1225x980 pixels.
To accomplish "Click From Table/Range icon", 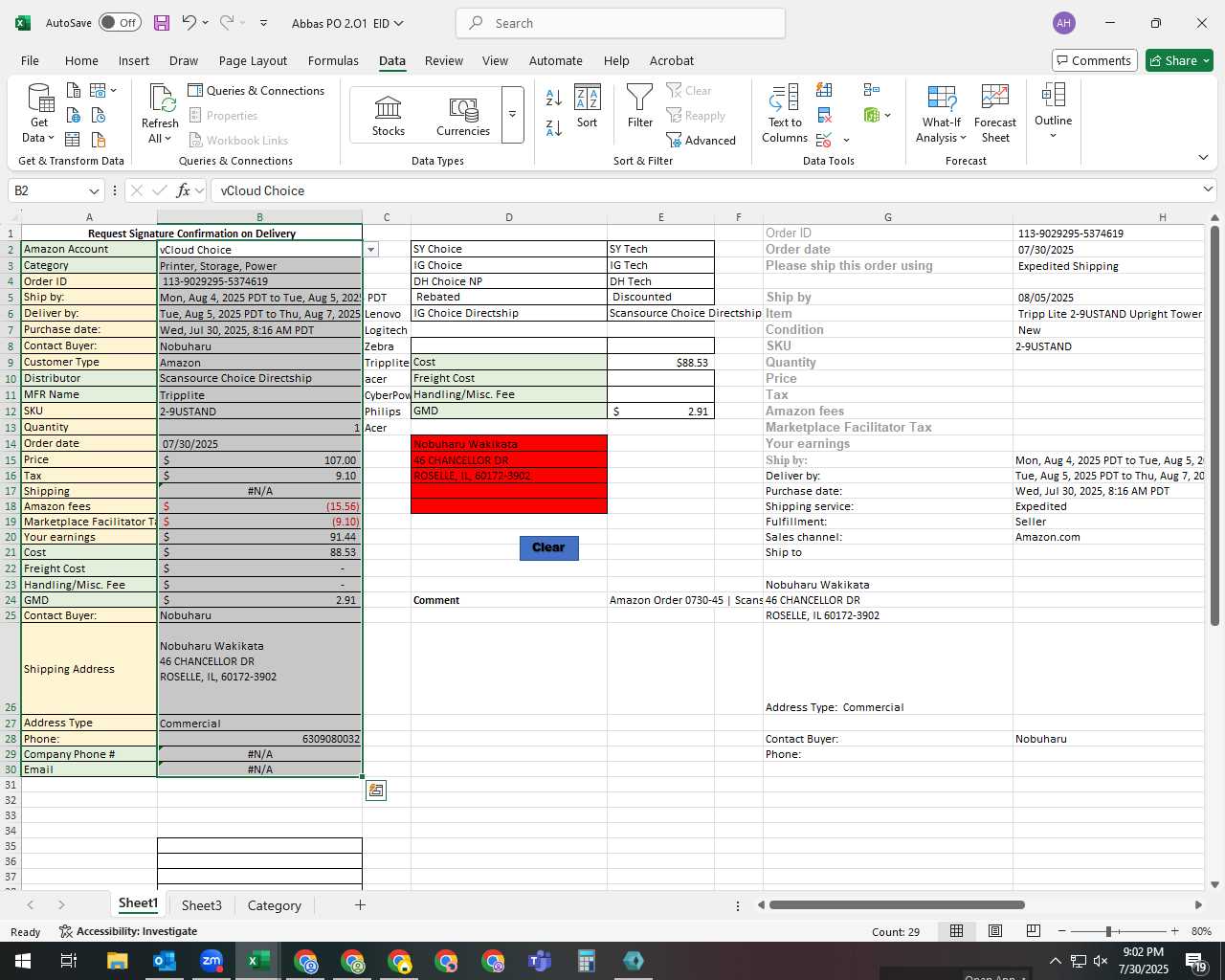I will (x=74, y=140).
